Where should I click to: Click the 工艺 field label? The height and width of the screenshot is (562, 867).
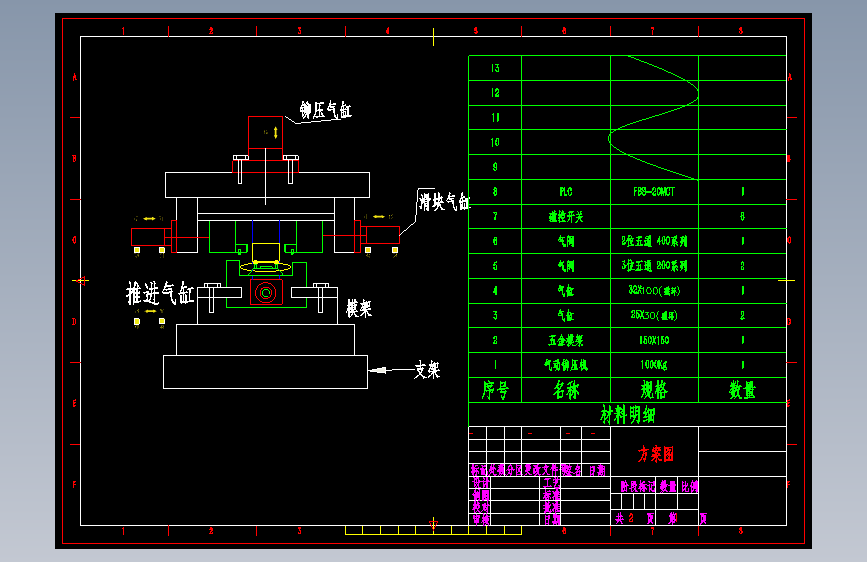click(x=551, y=482)
